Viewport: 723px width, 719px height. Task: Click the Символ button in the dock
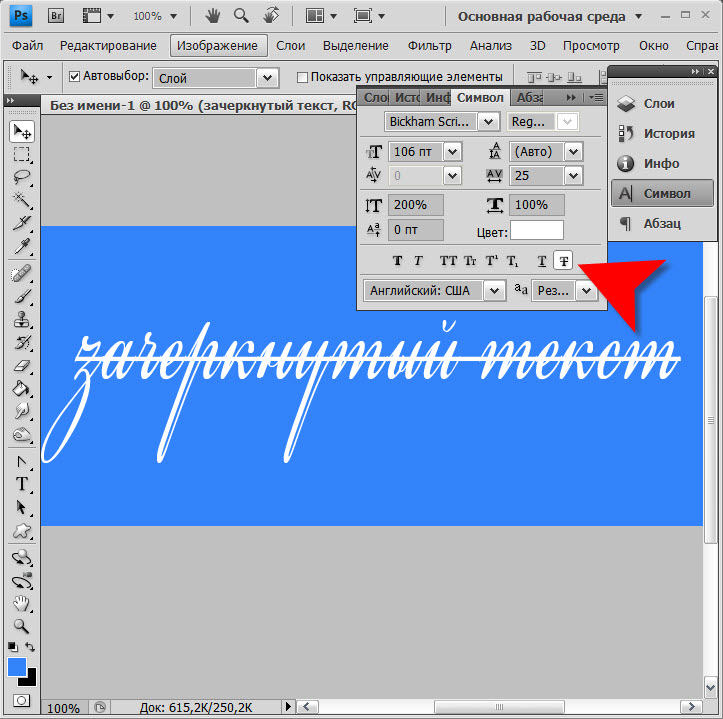[x=662, y=193]
